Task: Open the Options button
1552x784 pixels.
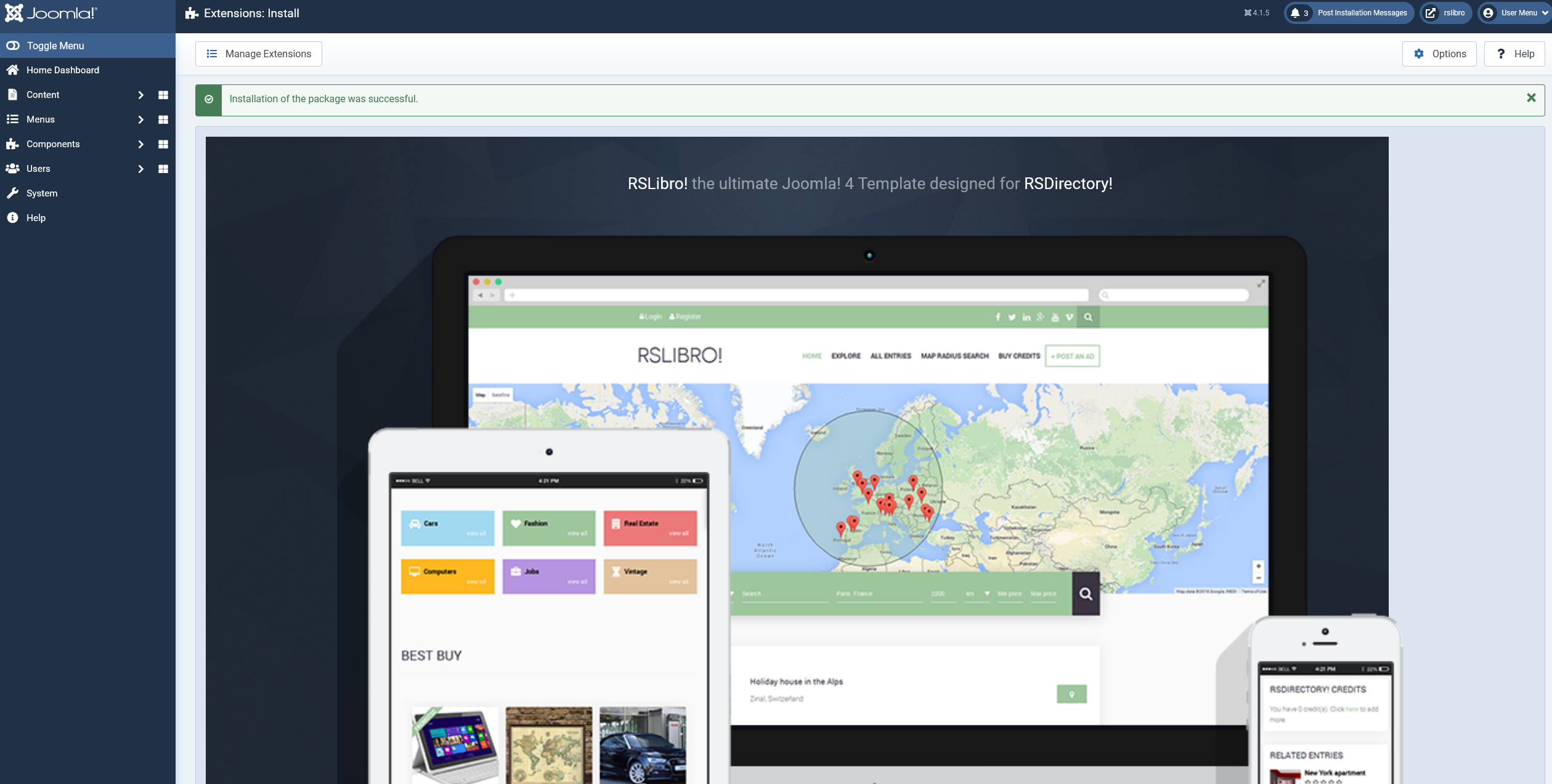Action: (x=1439, y=54)
